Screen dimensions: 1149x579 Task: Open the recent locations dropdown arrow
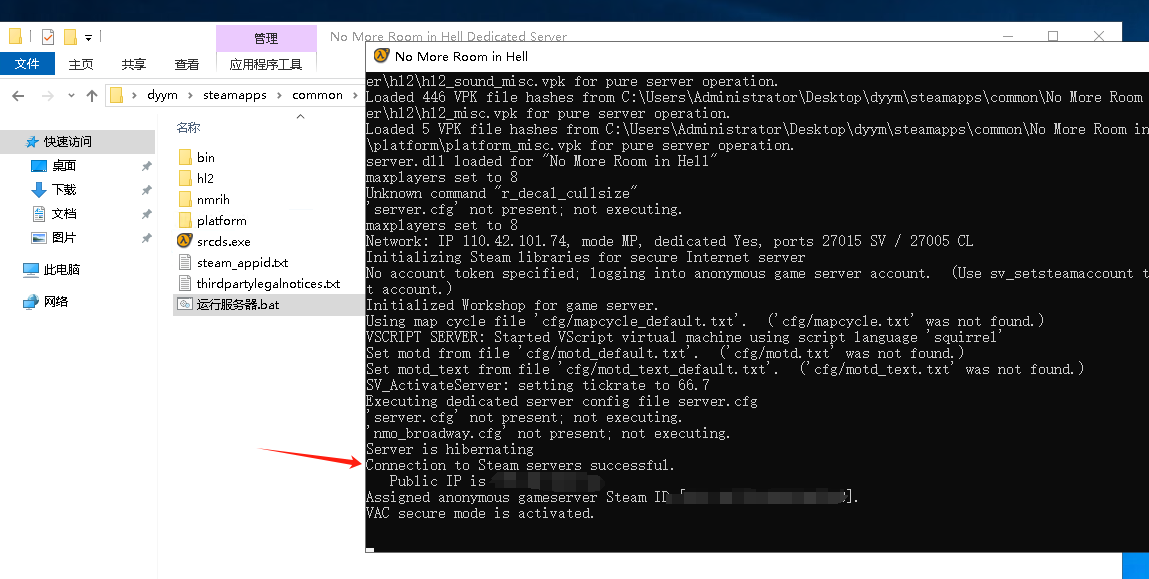coord(71,95)
